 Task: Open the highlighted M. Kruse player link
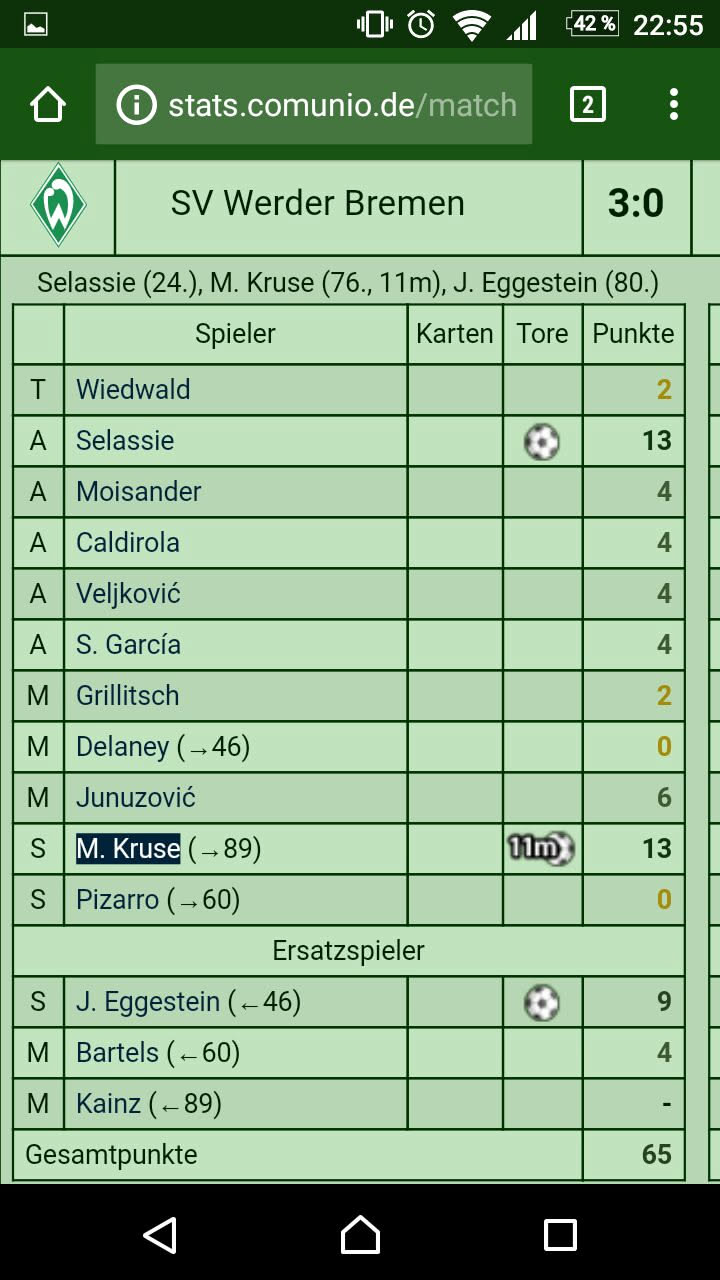(x=128, y=849)
